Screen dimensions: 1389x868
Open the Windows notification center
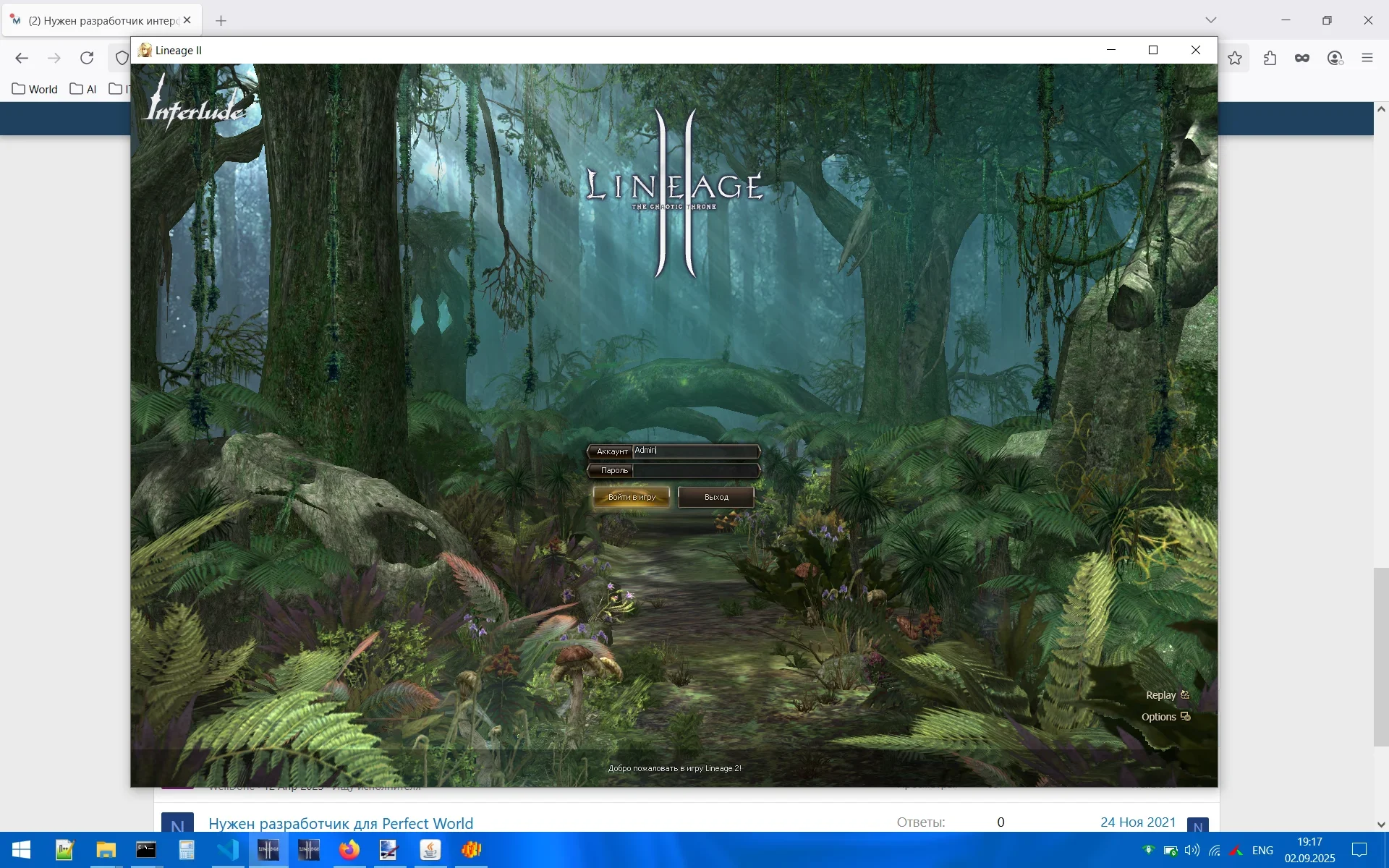click(x=1359, y=850)
